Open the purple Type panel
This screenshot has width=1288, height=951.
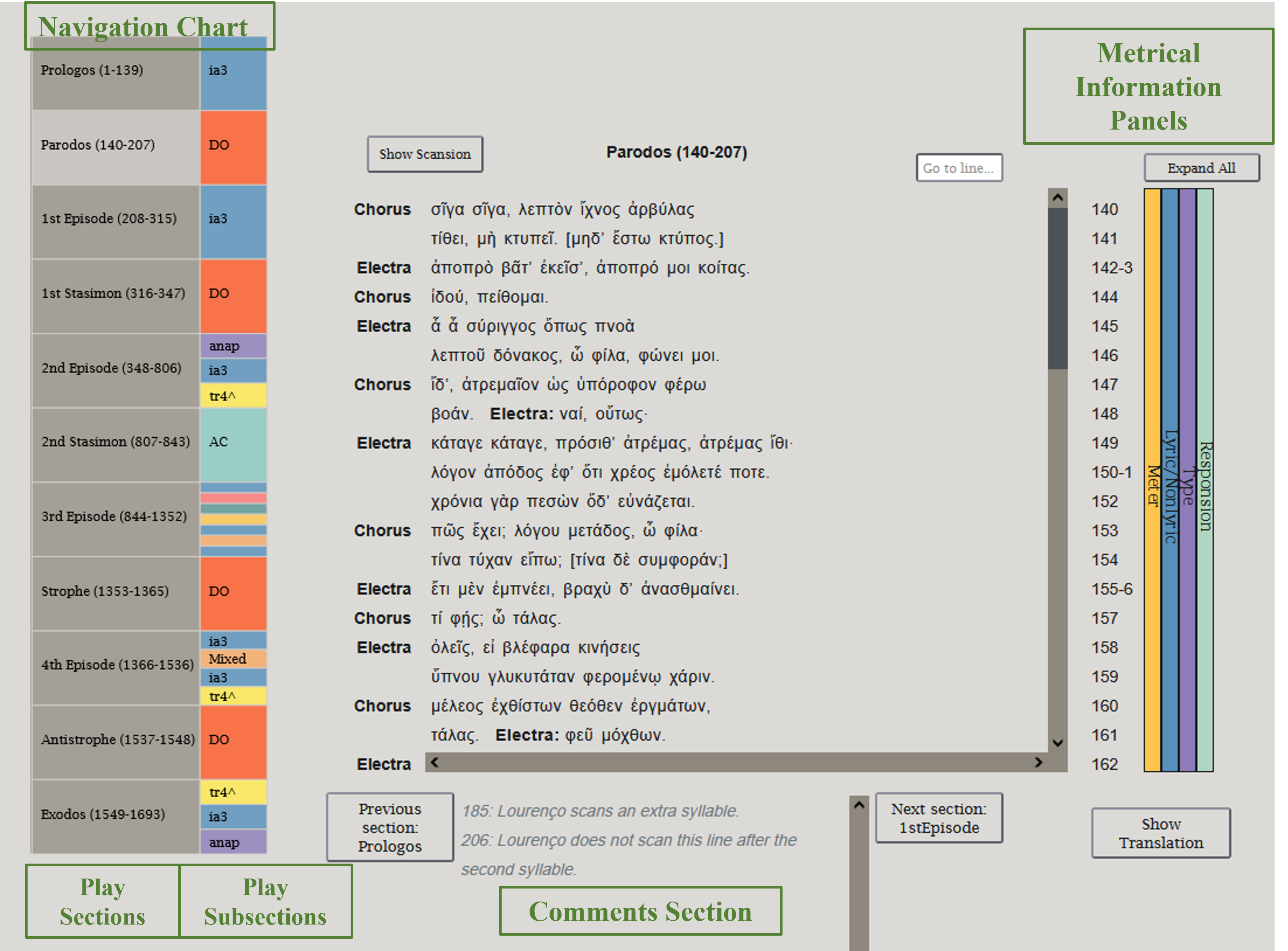pos(1187,480)
